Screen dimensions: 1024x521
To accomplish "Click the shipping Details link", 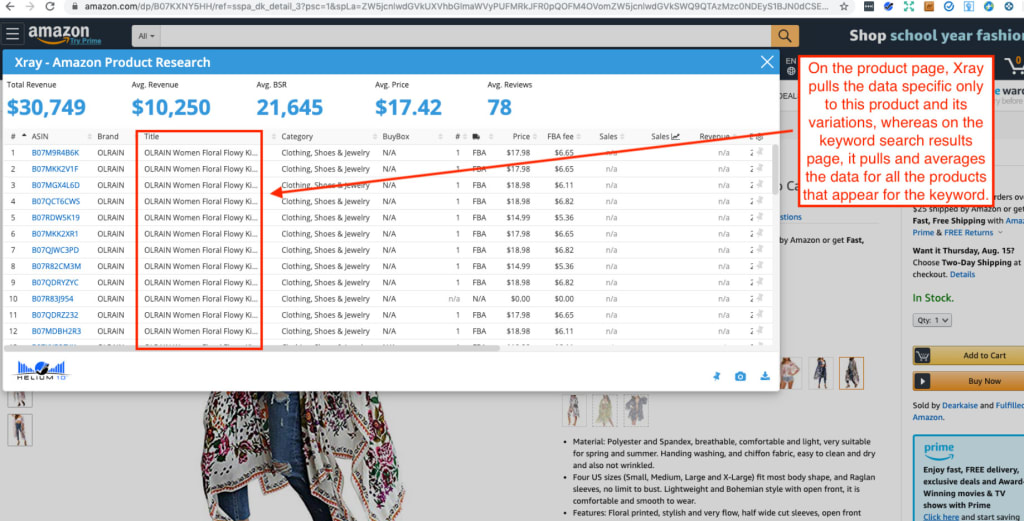I will pos(962,274).
